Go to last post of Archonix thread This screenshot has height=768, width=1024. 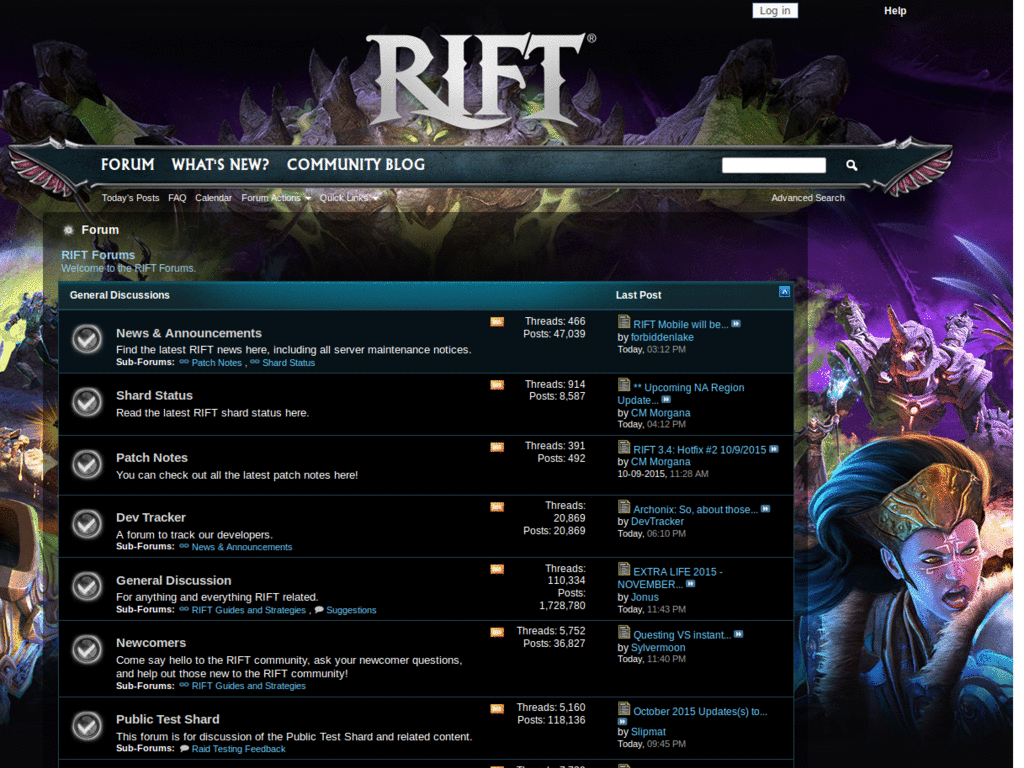pos(765,509)
